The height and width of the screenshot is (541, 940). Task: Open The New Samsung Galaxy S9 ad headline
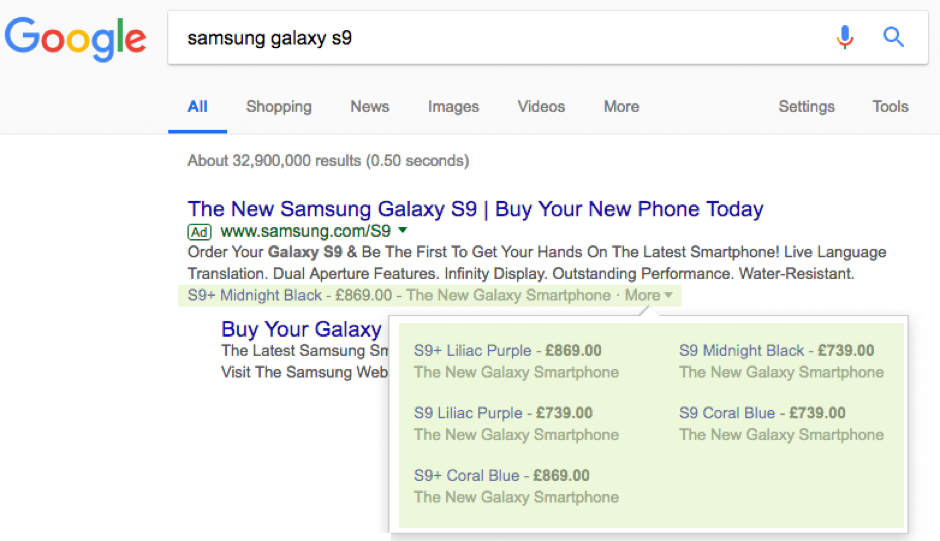click(475, 209)
